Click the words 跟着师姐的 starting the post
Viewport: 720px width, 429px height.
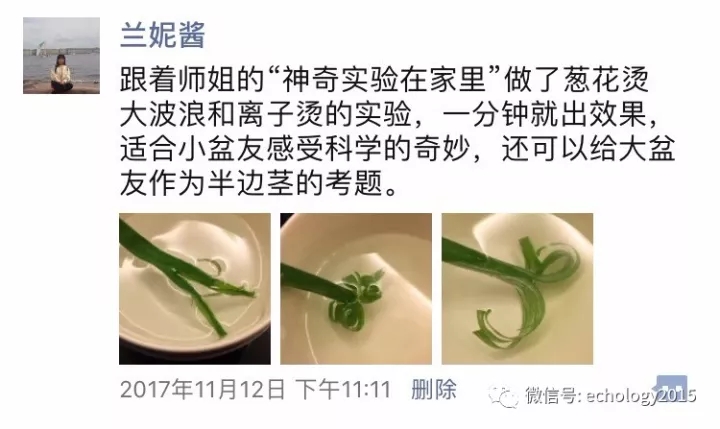coord(192,80)
